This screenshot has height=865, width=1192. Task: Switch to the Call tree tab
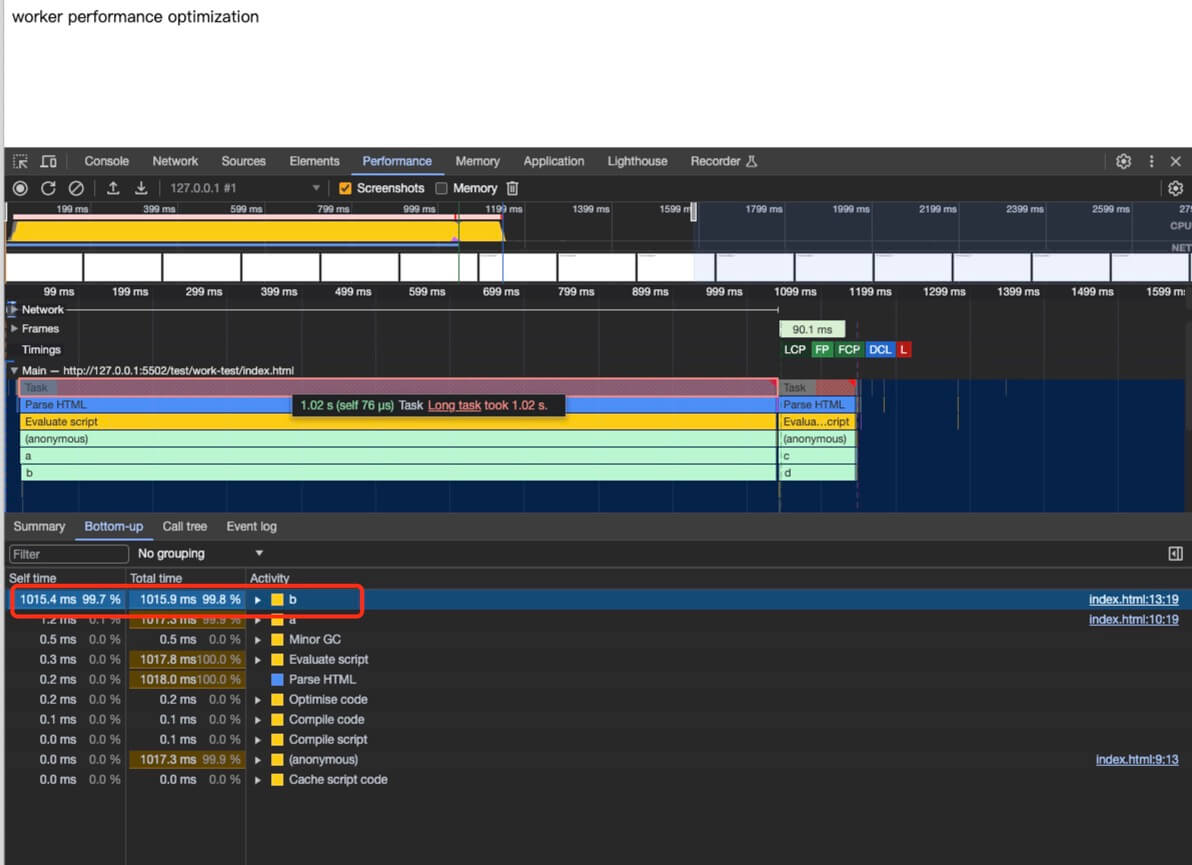point(184,526)
